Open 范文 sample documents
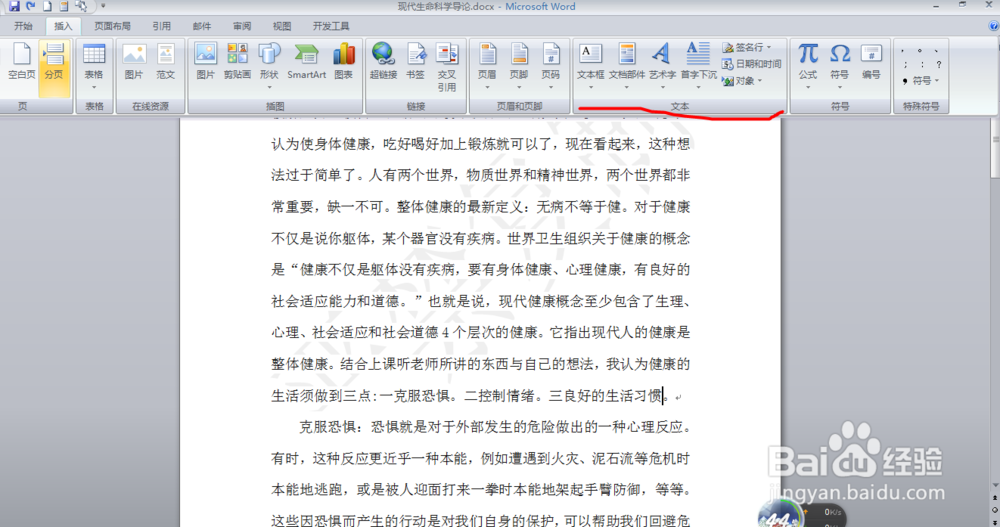1000x527 pixels. pyautogui.click(x=165, y=62)
